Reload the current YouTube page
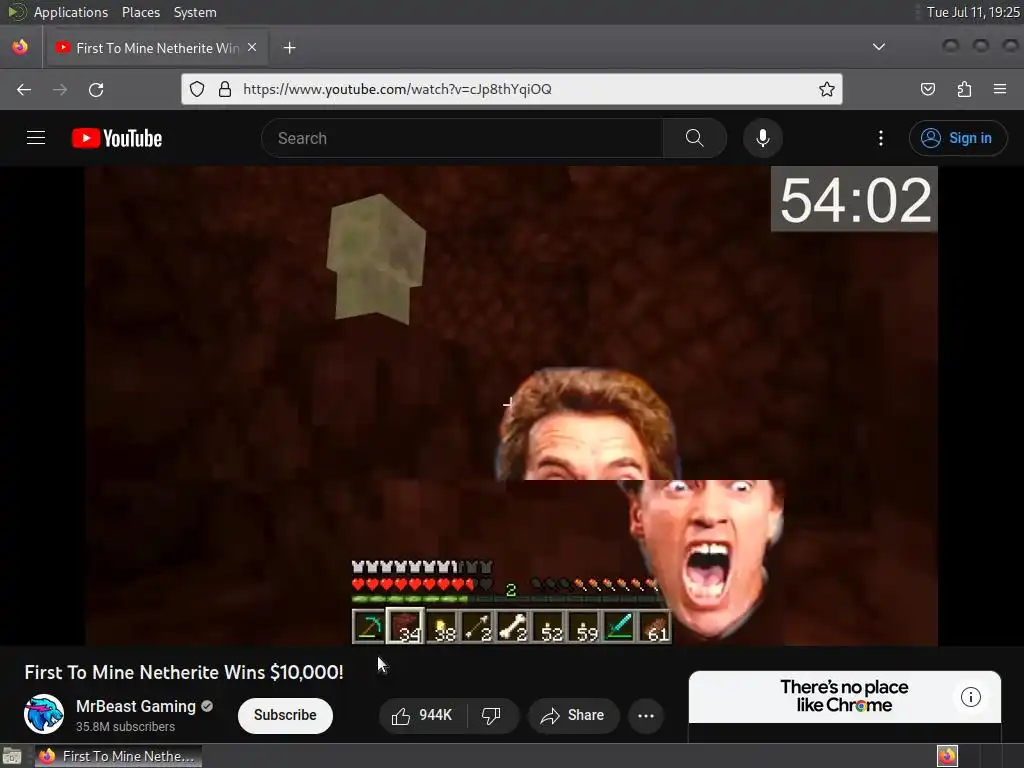Image resolution: width=1024 pixels, height=768 pixels. (96, 89)
